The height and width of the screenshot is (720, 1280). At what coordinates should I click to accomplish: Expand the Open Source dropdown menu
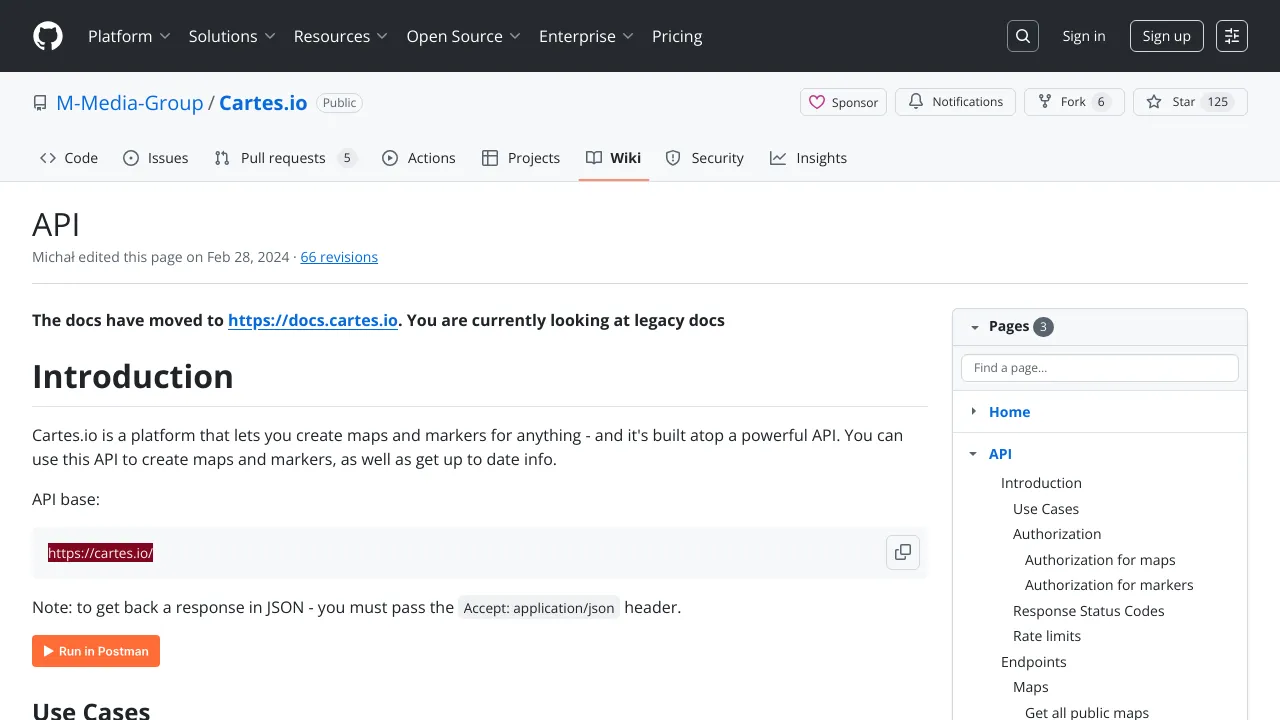click(464, 36)
